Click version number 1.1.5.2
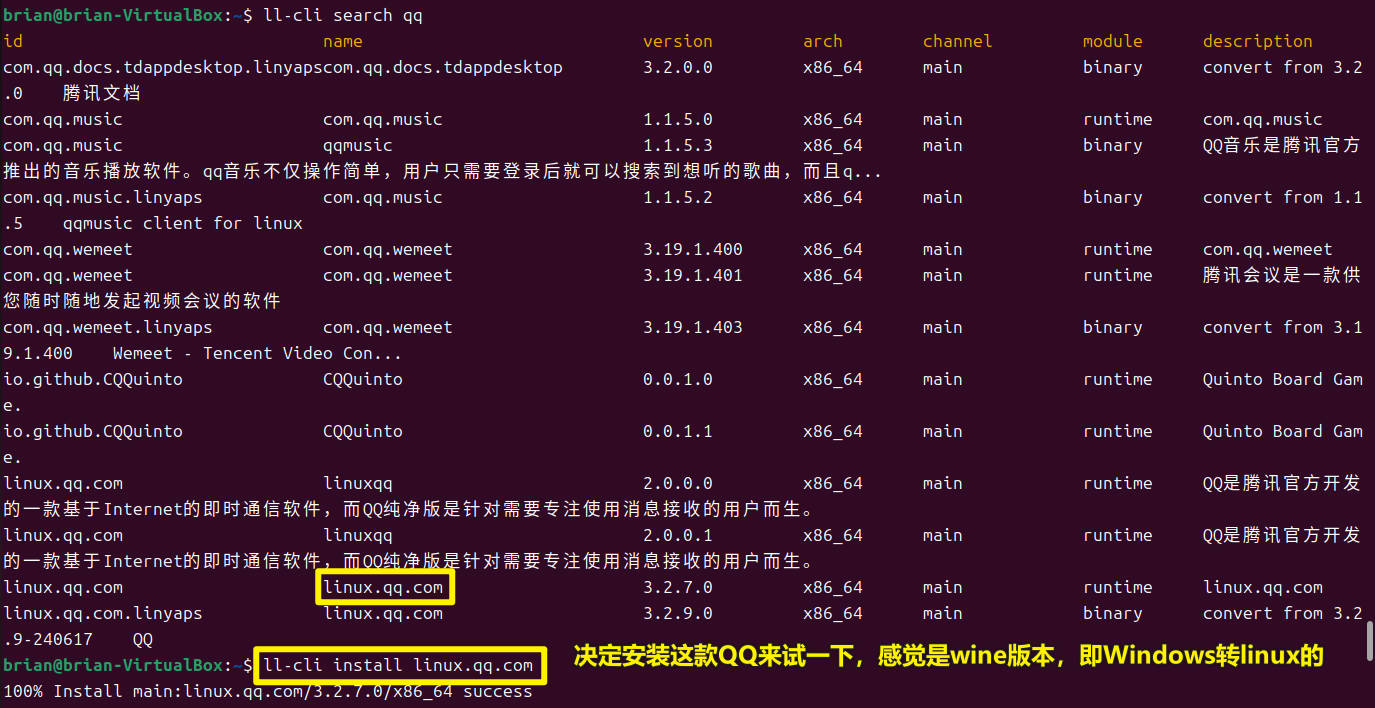The image size is (1375, 708). 678,198
